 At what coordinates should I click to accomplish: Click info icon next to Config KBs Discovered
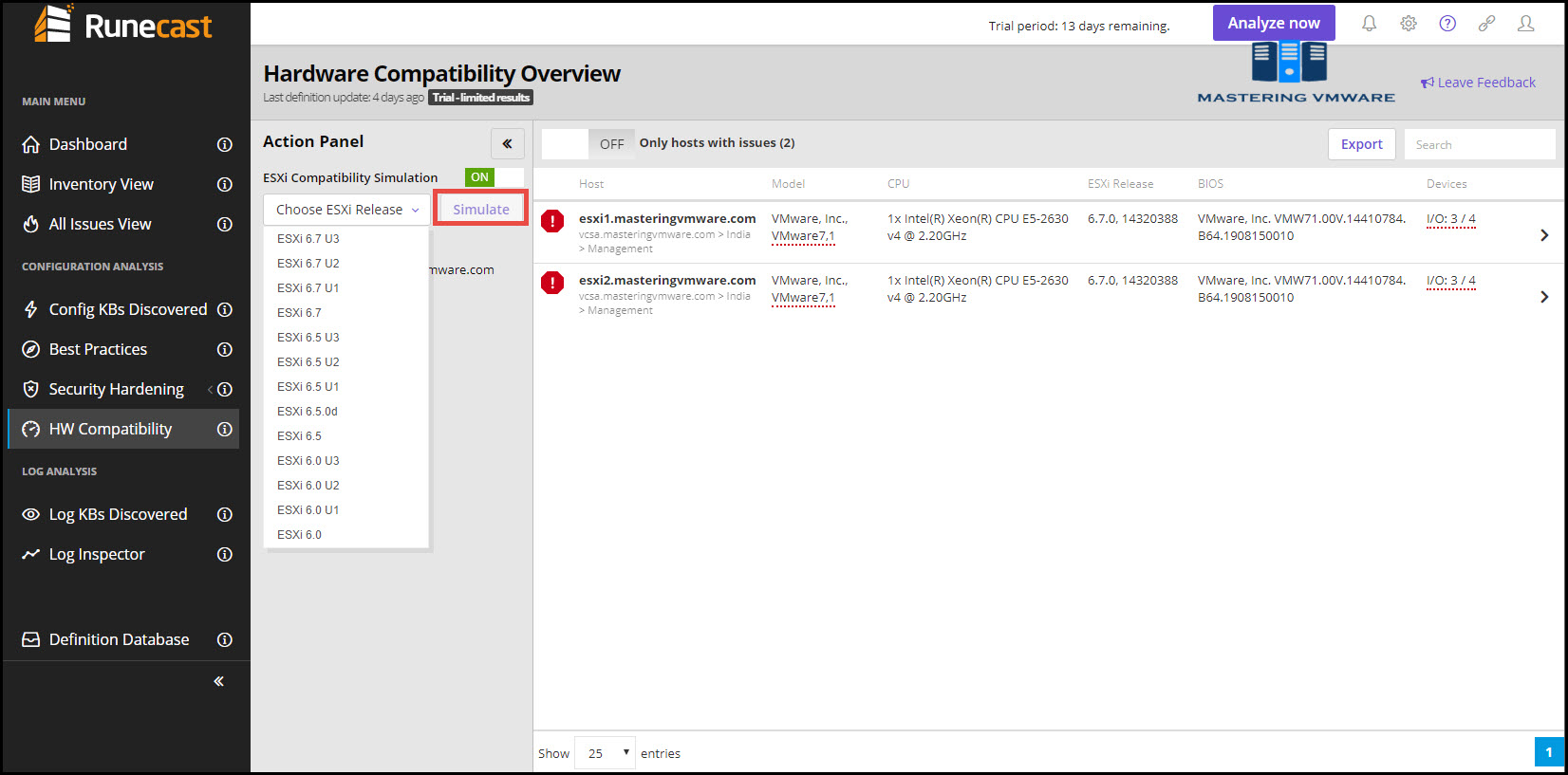click(225, 309)
